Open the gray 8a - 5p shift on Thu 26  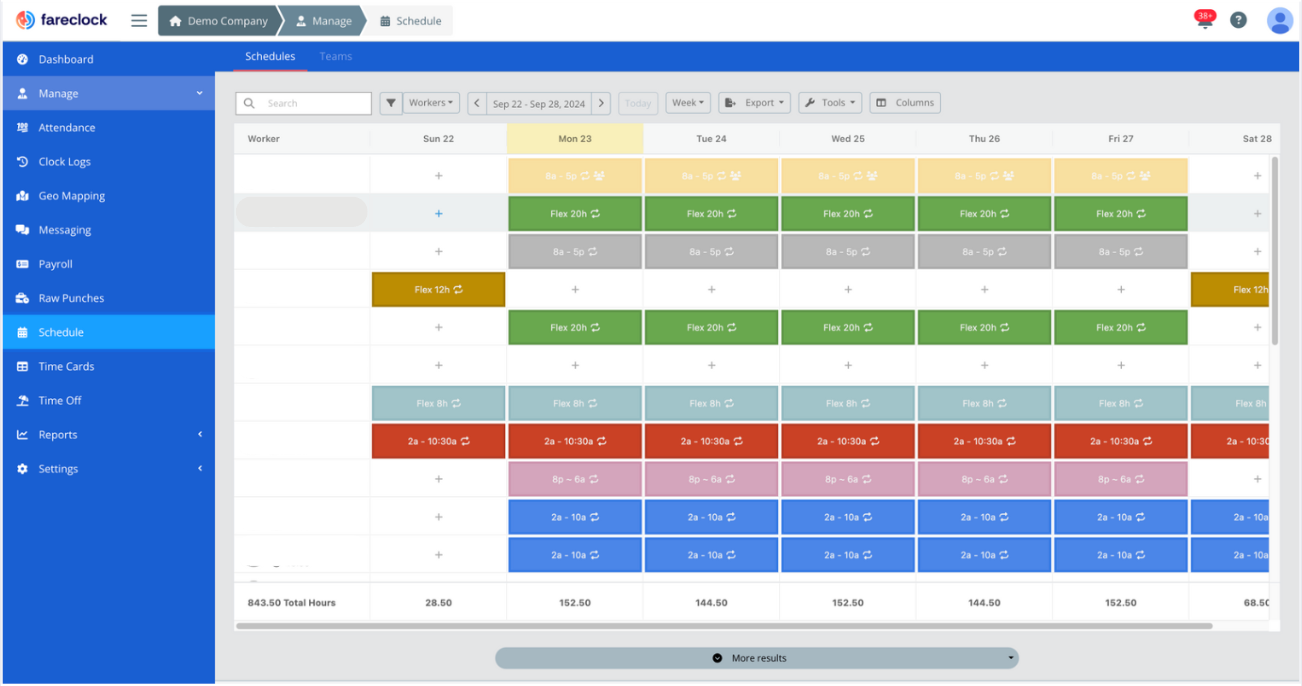[x=984, y=252]
